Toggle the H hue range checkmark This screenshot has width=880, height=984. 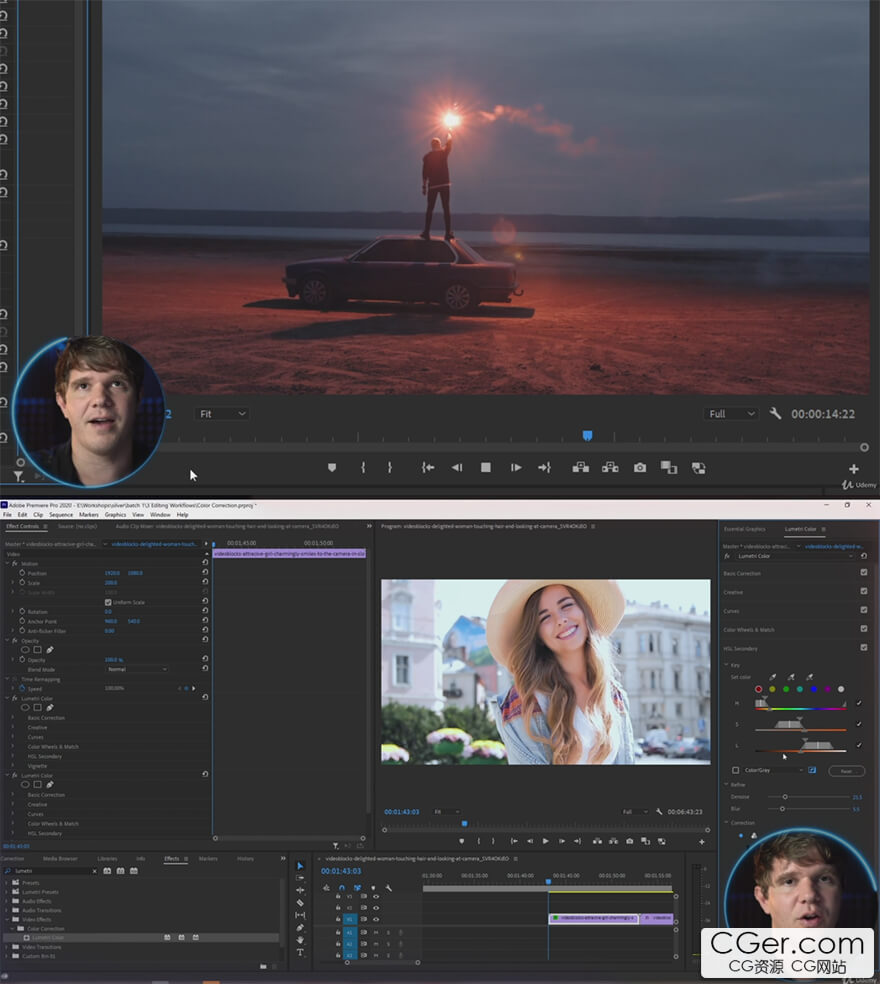pos(859,703)
